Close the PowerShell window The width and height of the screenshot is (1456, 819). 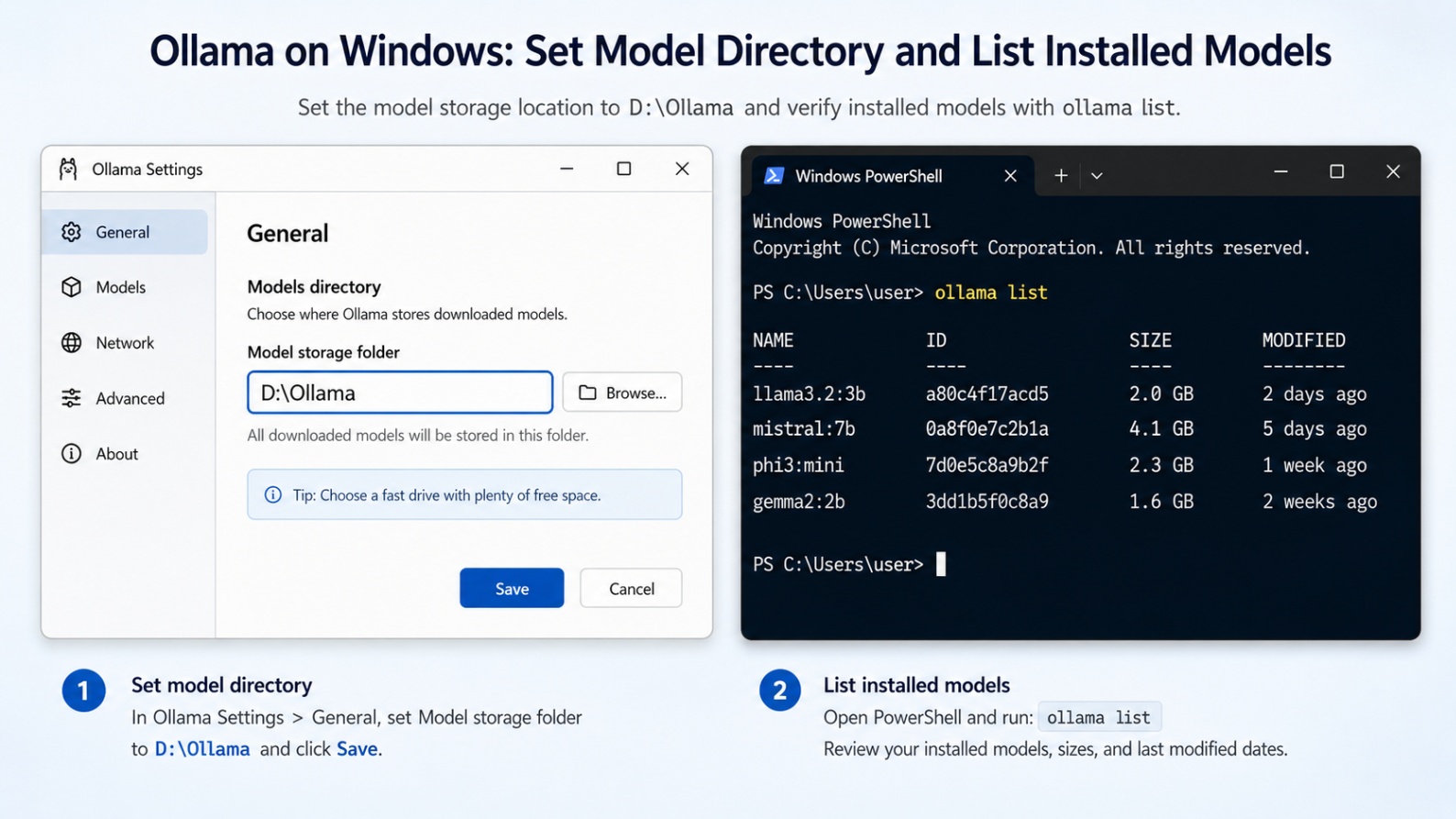pyautogui.click(x=1394, y=172)
